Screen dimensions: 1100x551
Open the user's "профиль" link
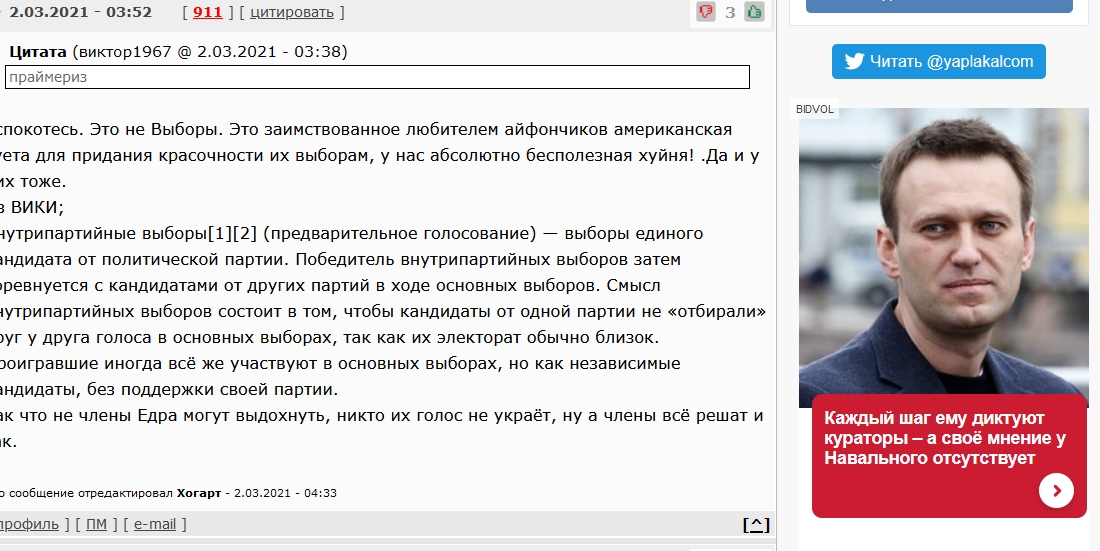(28, 524)
